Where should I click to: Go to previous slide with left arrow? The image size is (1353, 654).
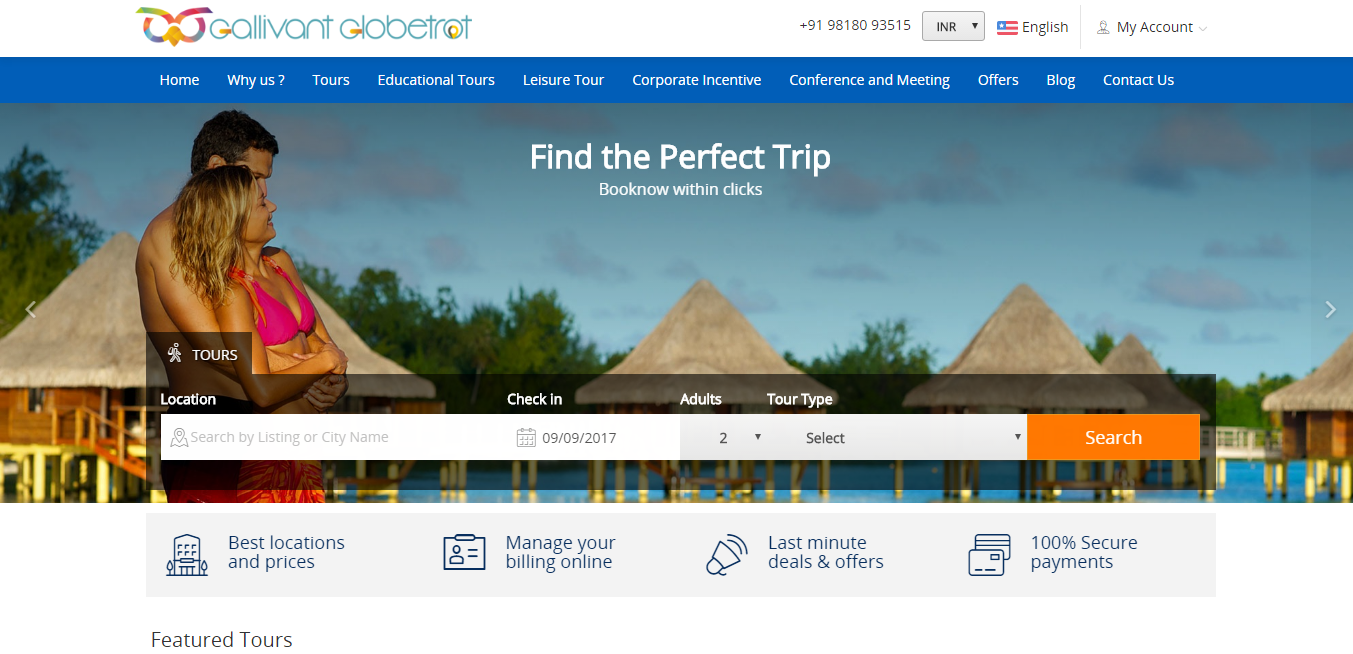point(31,310)
